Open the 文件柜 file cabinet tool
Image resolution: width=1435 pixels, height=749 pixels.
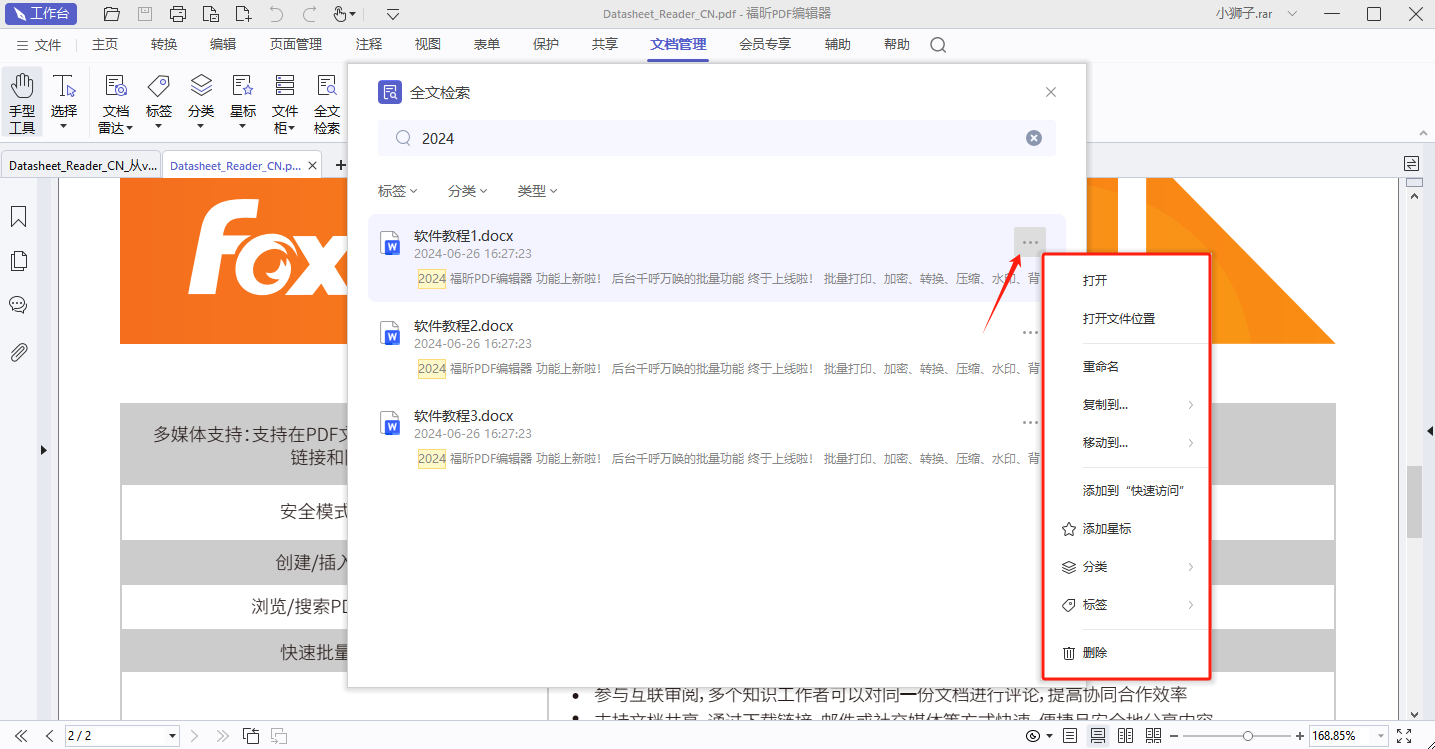285,103
